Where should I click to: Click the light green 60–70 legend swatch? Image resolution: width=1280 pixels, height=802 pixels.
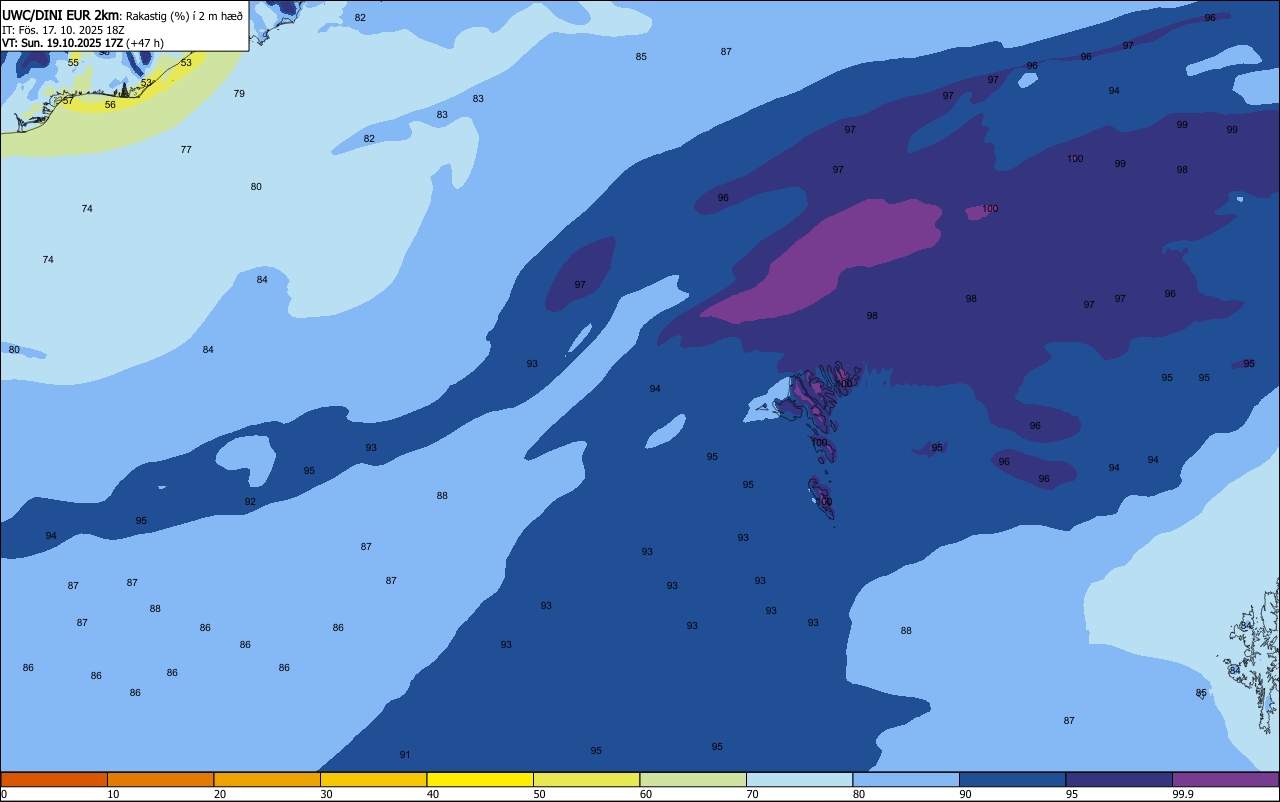pyautogui.click(x=693, y=779)
